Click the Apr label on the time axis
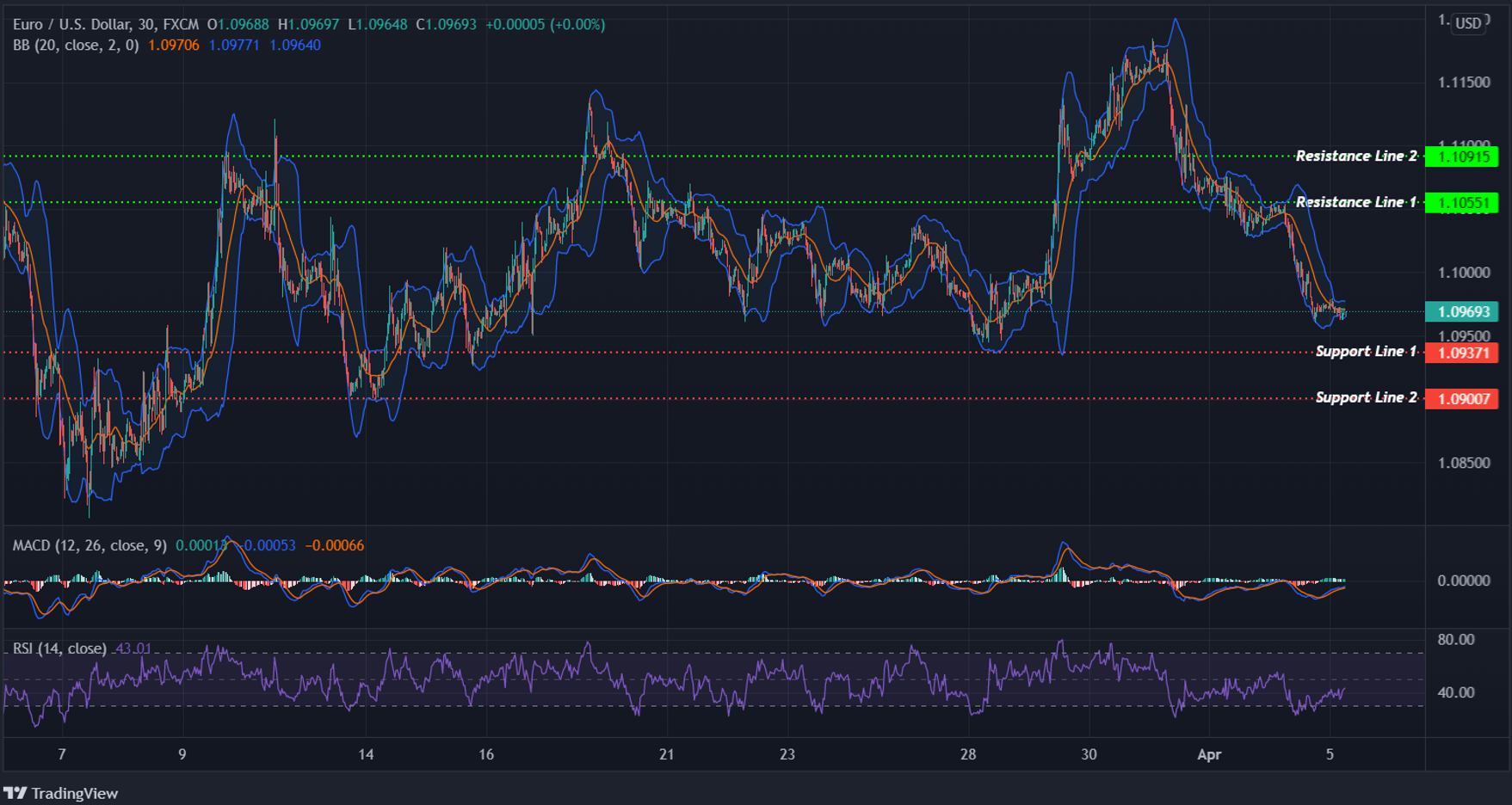Screen dimensions: 1512x805 [x=1210, y=754]
